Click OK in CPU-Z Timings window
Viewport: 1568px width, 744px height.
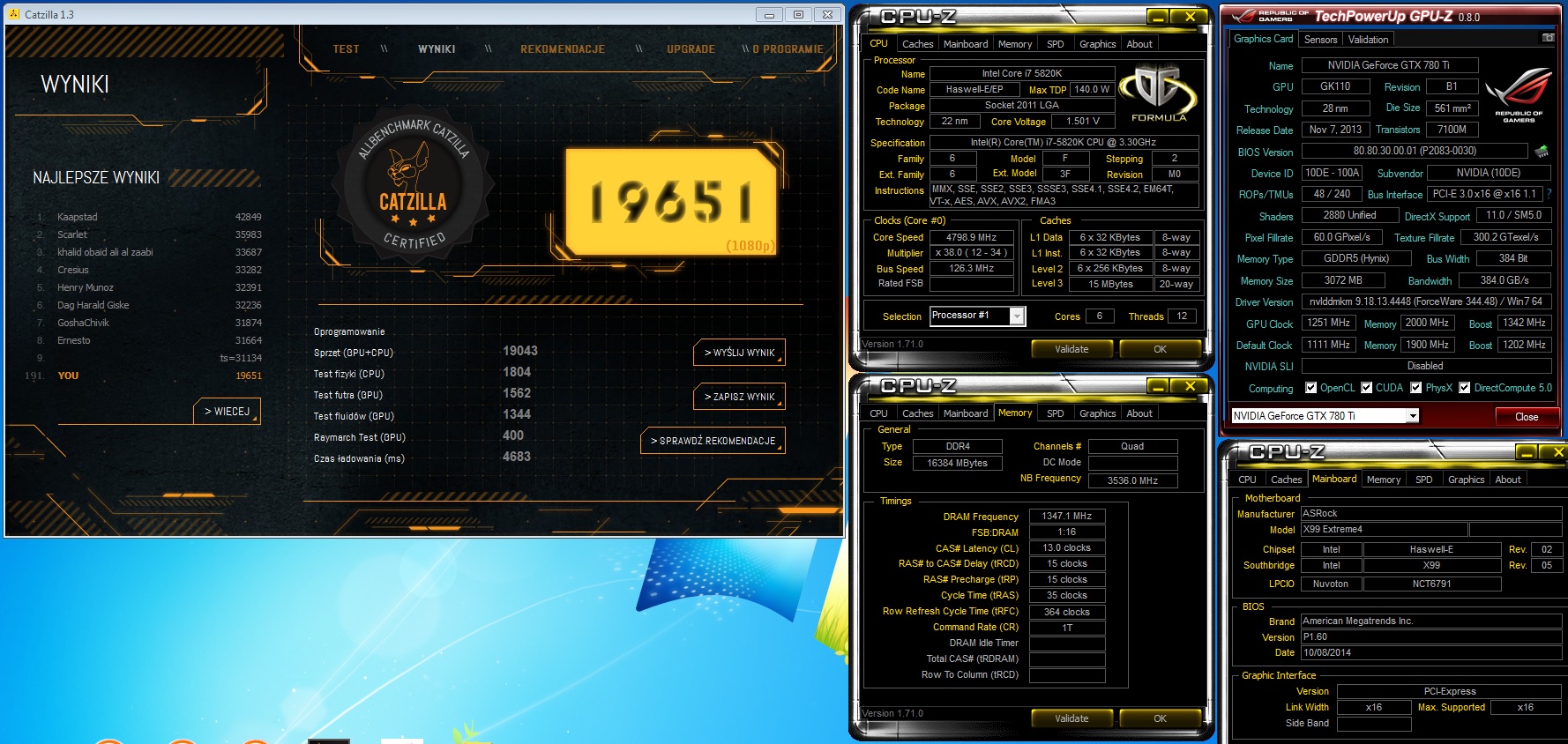[x=1160, y=718]
